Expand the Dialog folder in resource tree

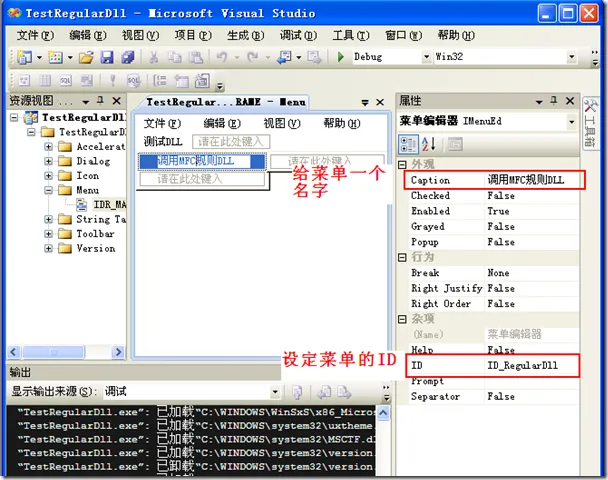click(x=49, y=161)
